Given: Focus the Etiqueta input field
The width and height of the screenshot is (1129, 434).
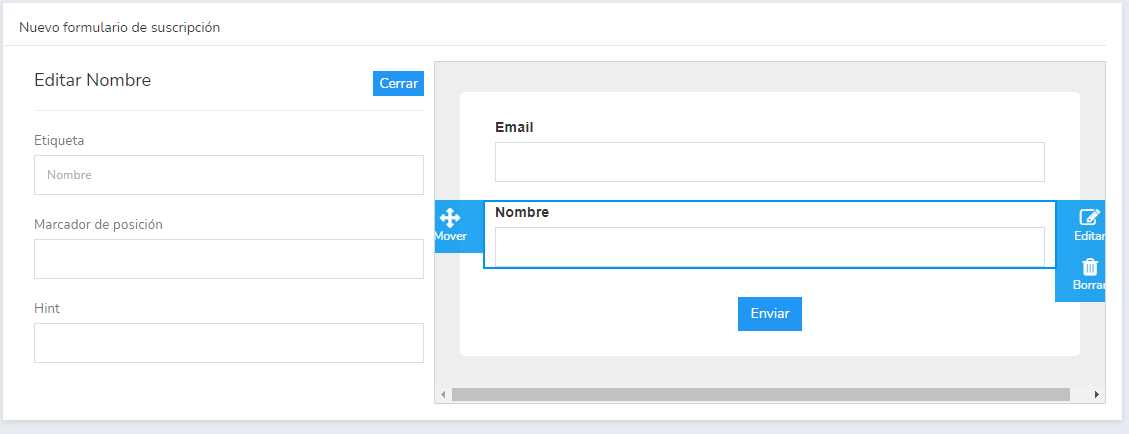Looking at the screenshot, I should coord(229,175).
